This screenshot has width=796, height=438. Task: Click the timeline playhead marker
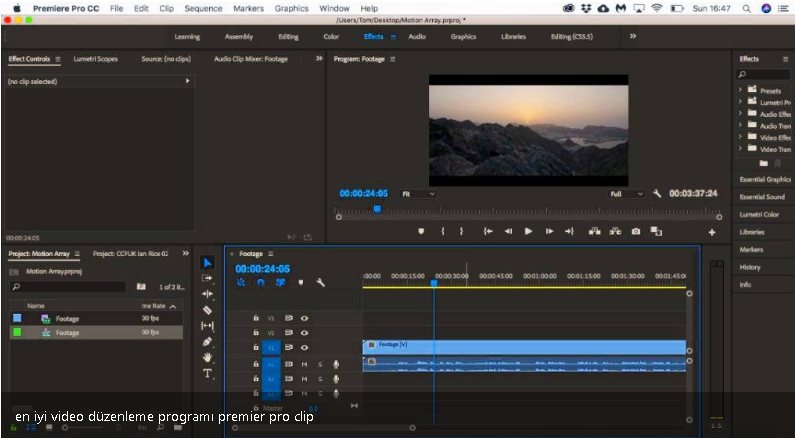[434, 283]
